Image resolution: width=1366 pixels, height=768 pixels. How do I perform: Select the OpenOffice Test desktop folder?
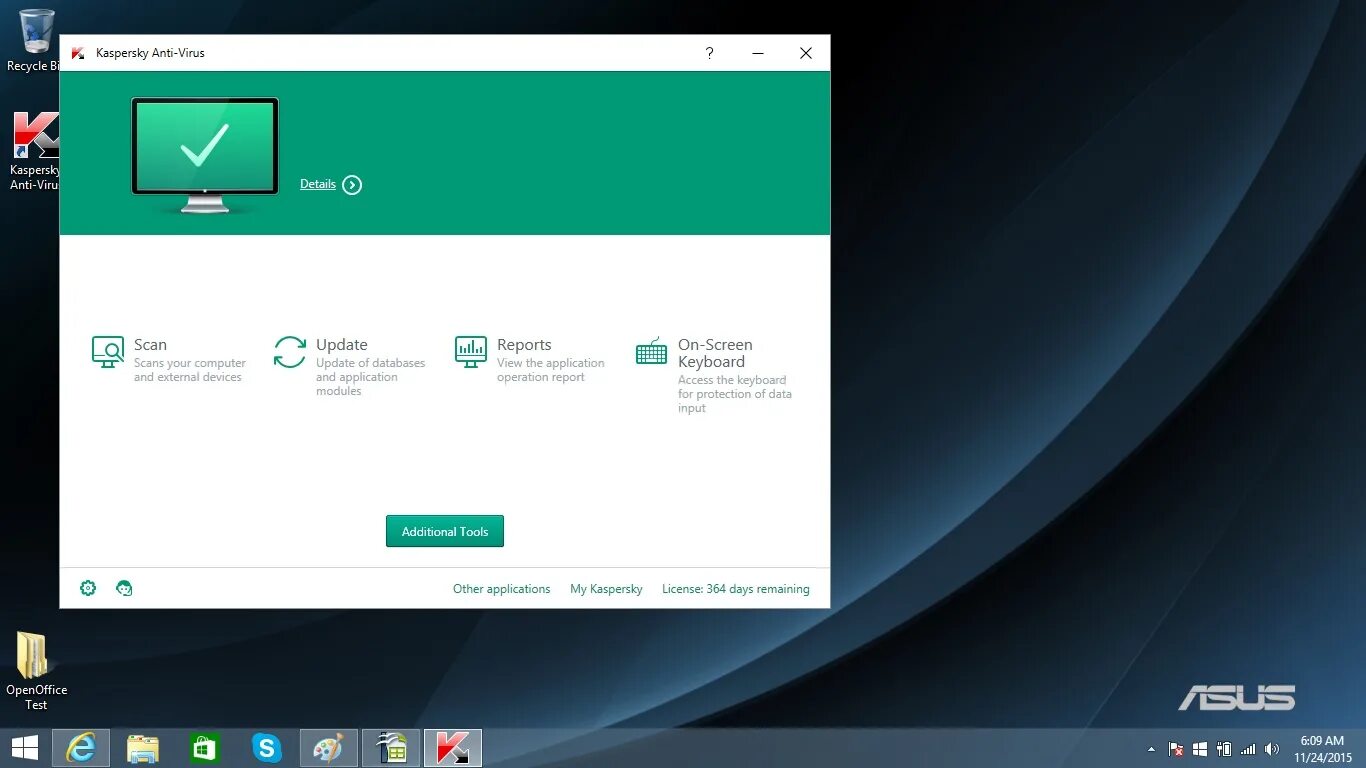click(36, 671)
